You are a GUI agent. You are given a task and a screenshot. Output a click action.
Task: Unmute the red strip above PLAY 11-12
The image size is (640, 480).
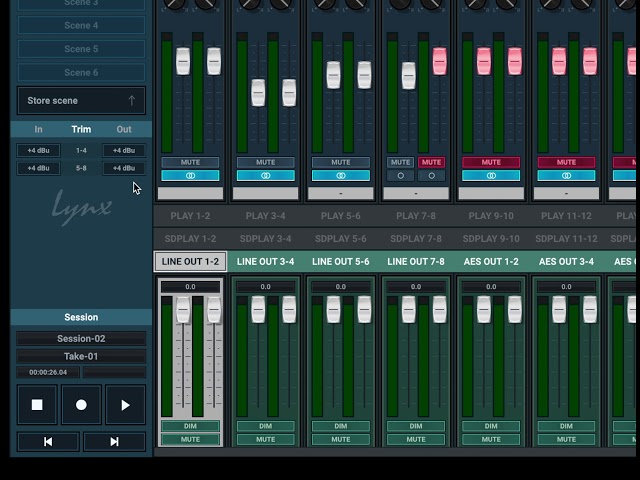pyautogui.click(x=566, y=162)
